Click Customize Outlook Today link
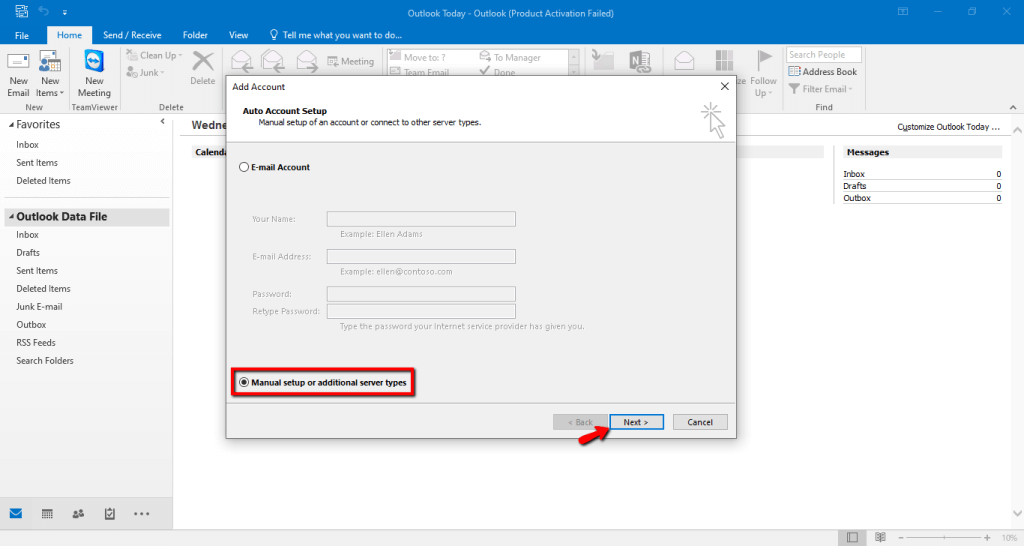 948,127
